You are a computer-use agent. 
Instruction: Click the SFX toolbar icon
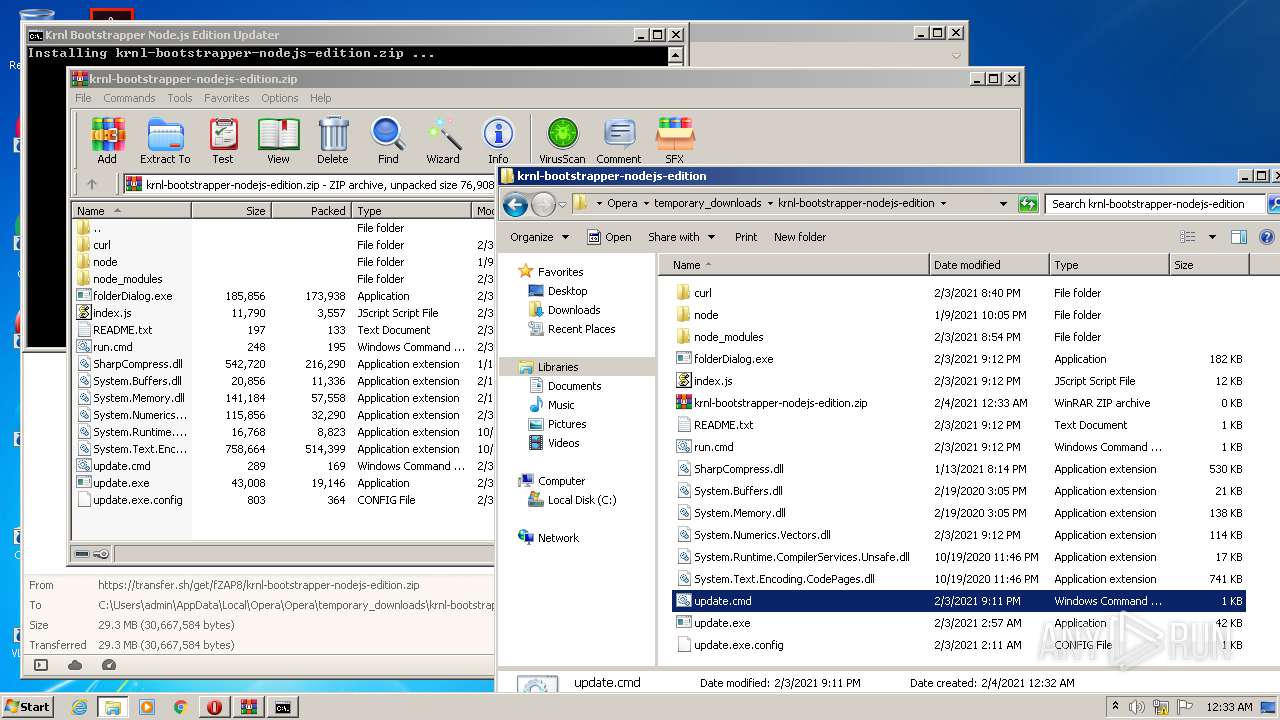click(675, 140)
